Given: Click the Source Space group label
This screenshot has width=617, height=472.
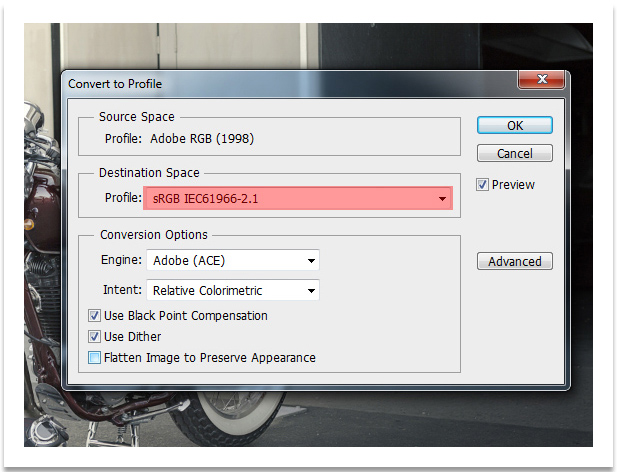Looking at the screenshot, I should 137,117.
